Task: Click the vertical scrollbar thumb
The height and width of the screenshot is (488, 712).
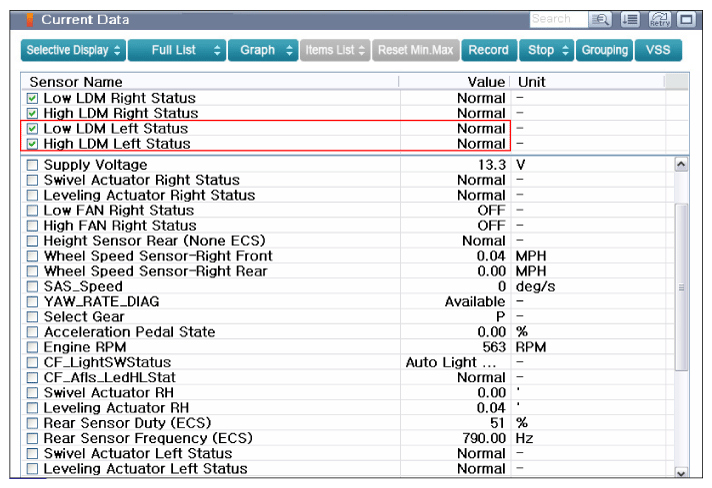Action: (681, 287)
